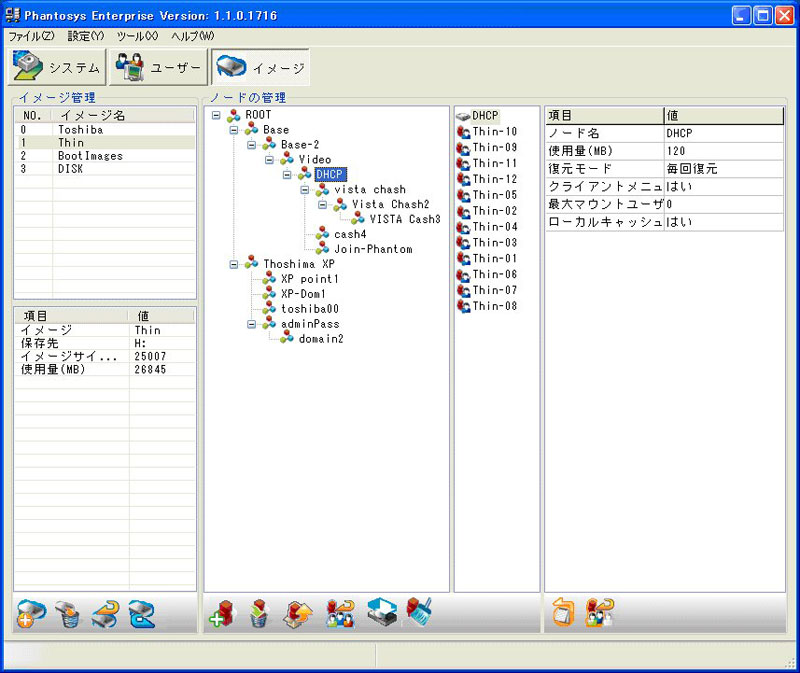Image resolution: width=800 pixels, height=673 pixels.
Task: Click the orange notepad refresh icon
Action: pos(563,612)
